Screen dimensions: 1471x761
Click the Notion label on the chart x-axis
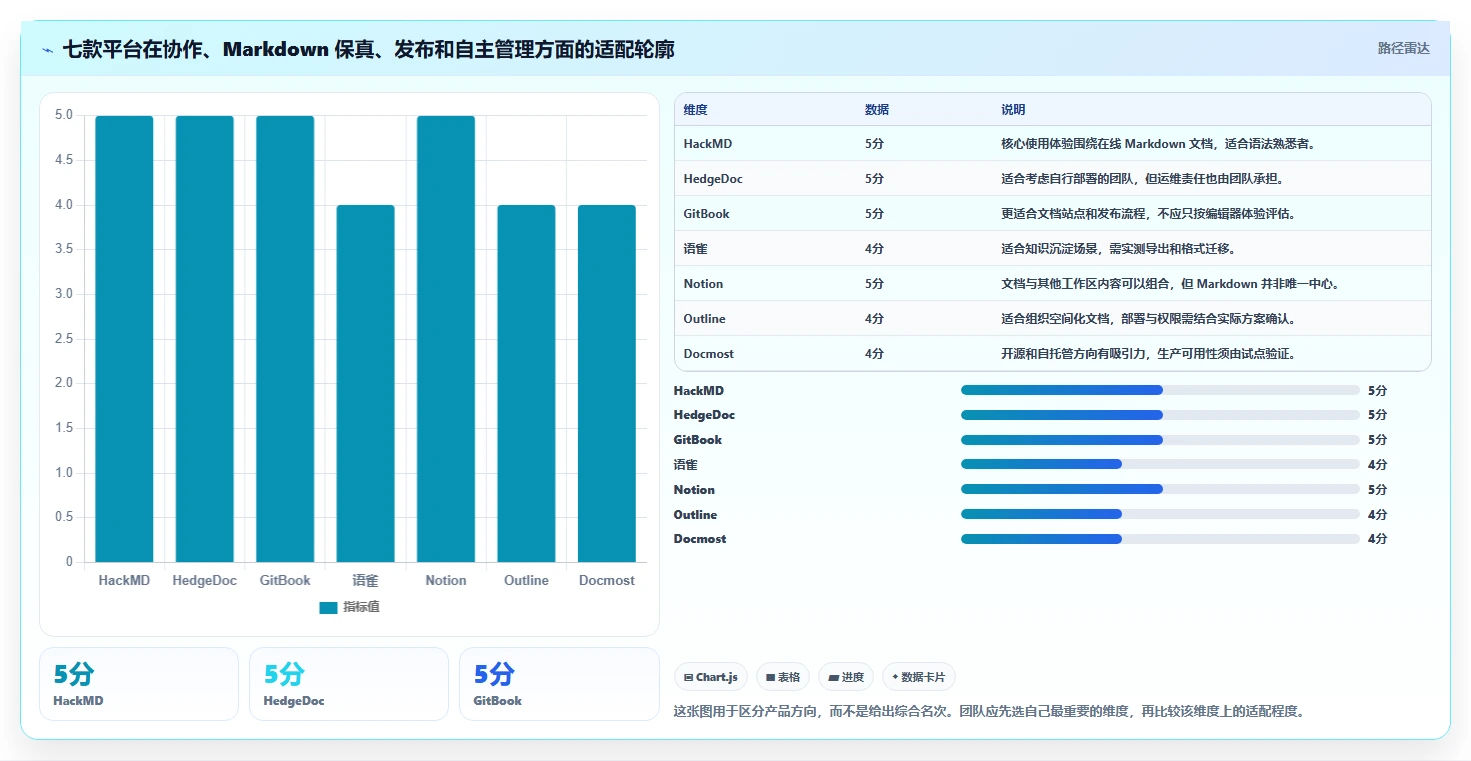point(446,580)
